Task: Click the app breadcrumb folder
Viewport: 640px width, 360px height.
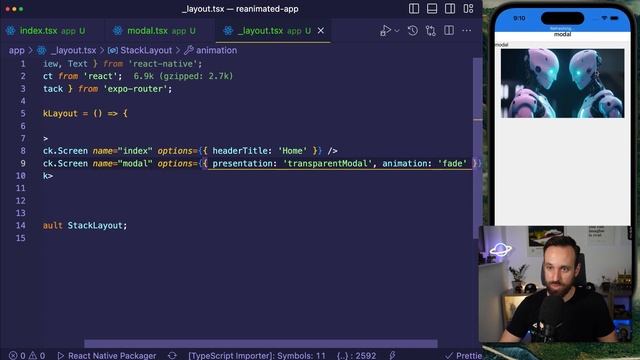Action: (17, 50)
